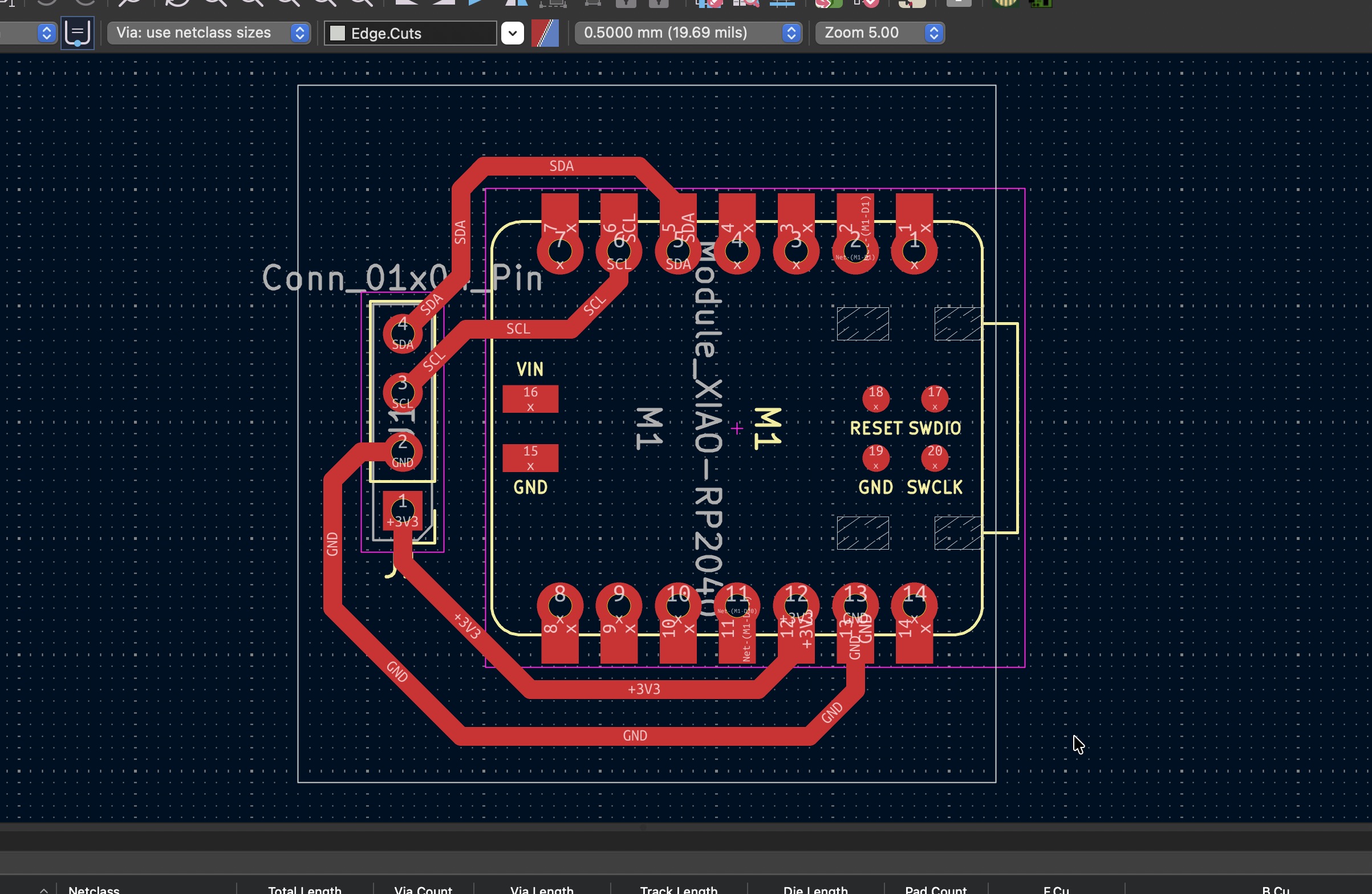The height and width of the screenshot is (894, 1372).
Task: Expand the Edge.Cuts layer selector chevron
Action: [x=512, y=33]
